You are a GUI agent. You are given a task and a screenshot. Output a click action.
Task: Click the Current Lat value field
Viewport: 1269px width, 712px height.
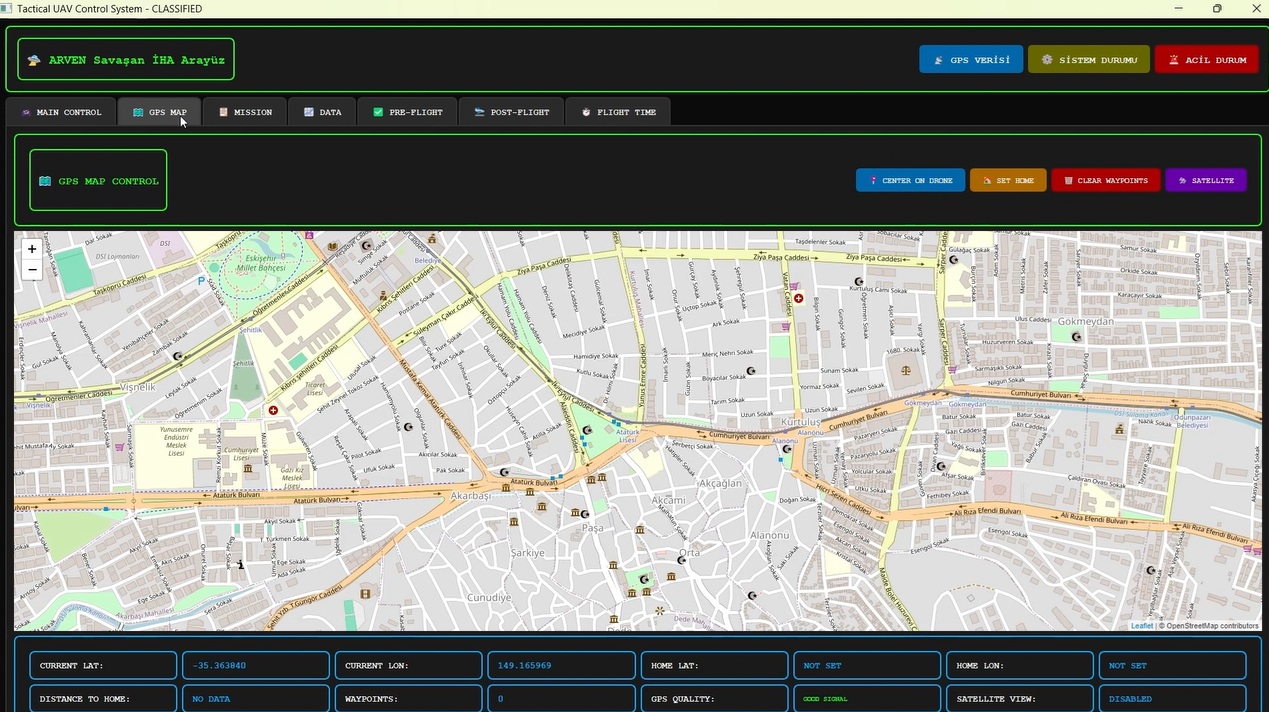click(x=255, y=666)
